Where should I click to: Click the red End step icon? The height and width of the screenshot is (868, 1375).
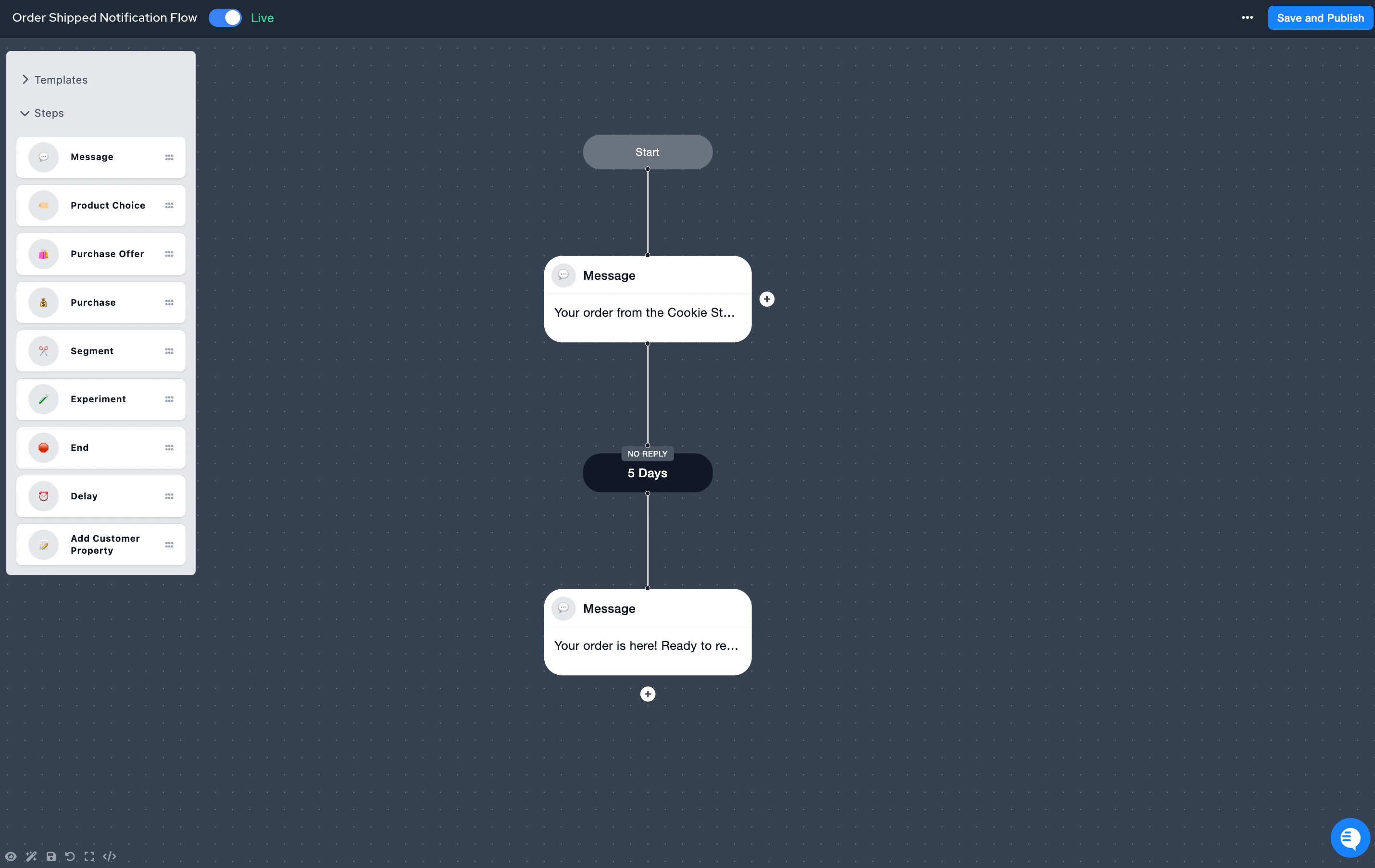coord(43,447)
